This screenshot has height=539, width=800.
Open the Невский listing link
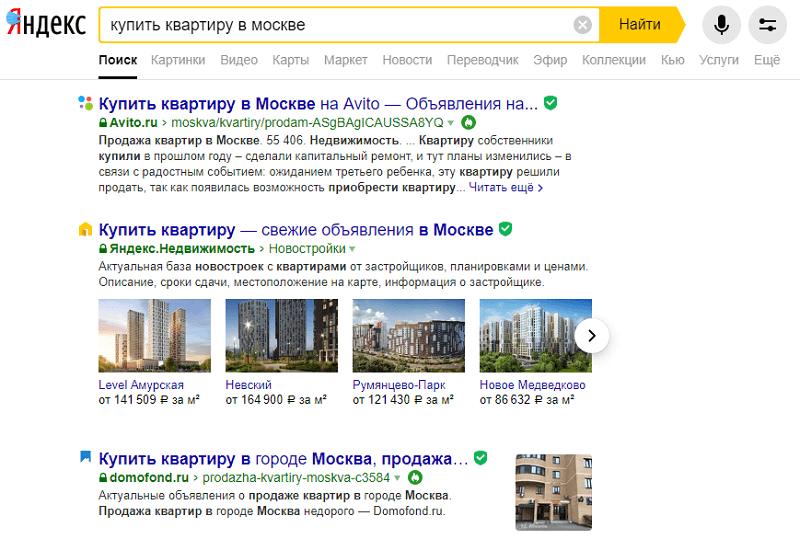click(248, 385)
